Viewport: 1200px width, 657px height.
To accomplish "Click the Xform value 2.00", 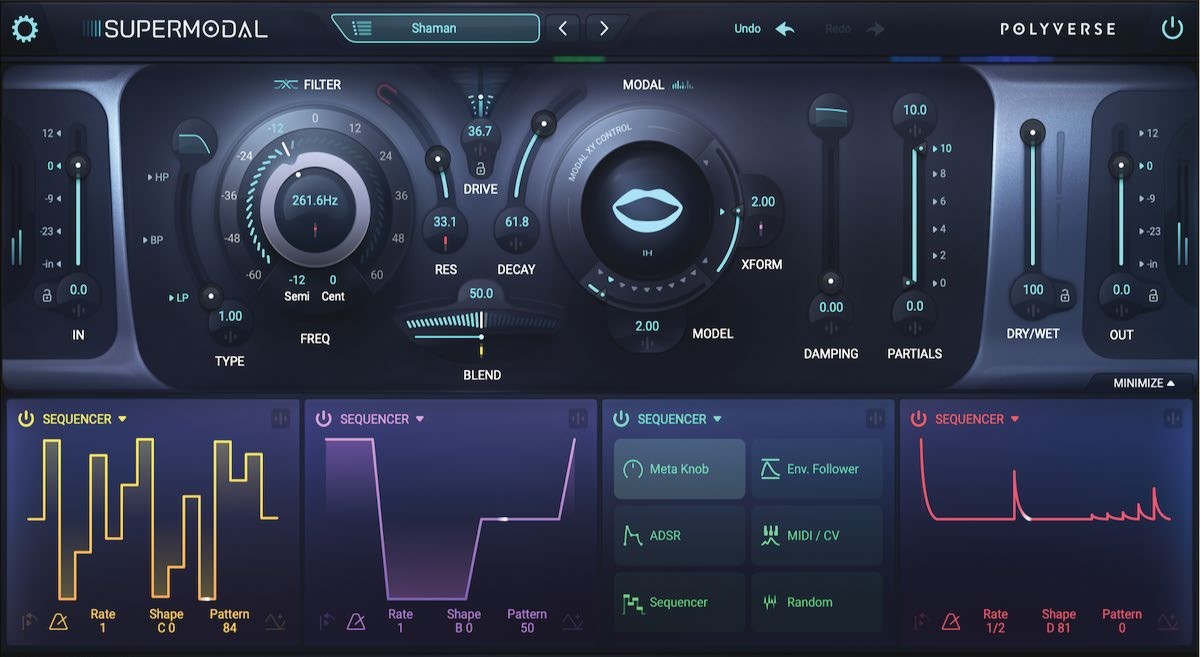I will tap(763, 201).
